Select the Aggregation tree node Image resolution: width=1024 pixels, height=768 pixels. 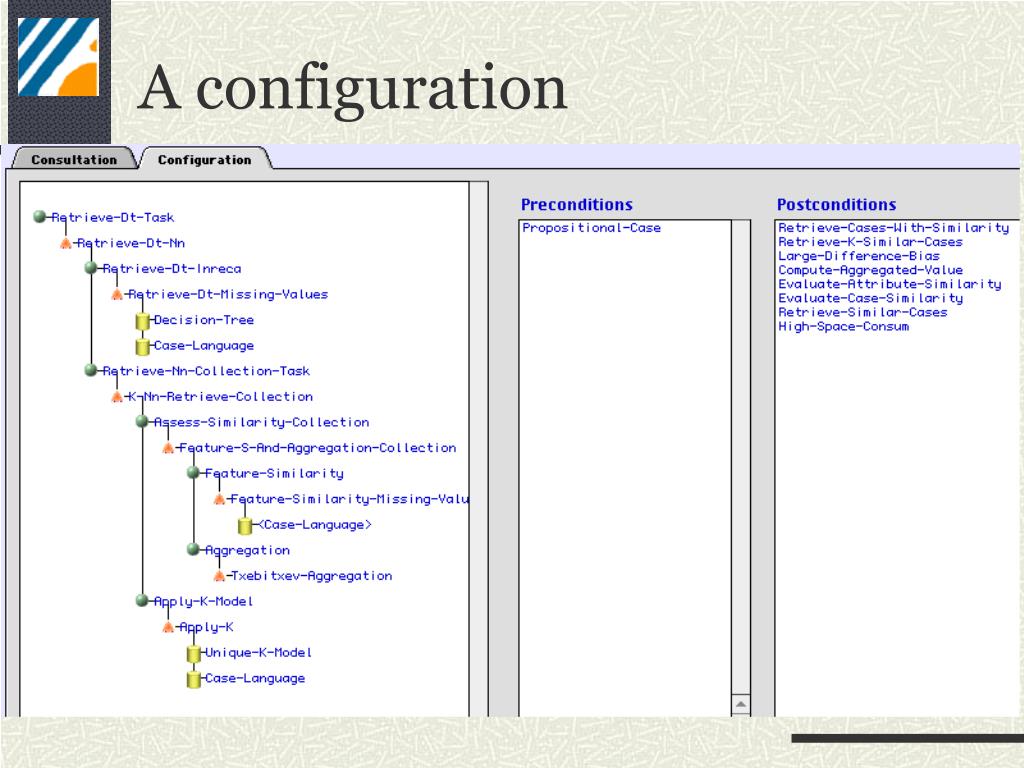[248, 551]
